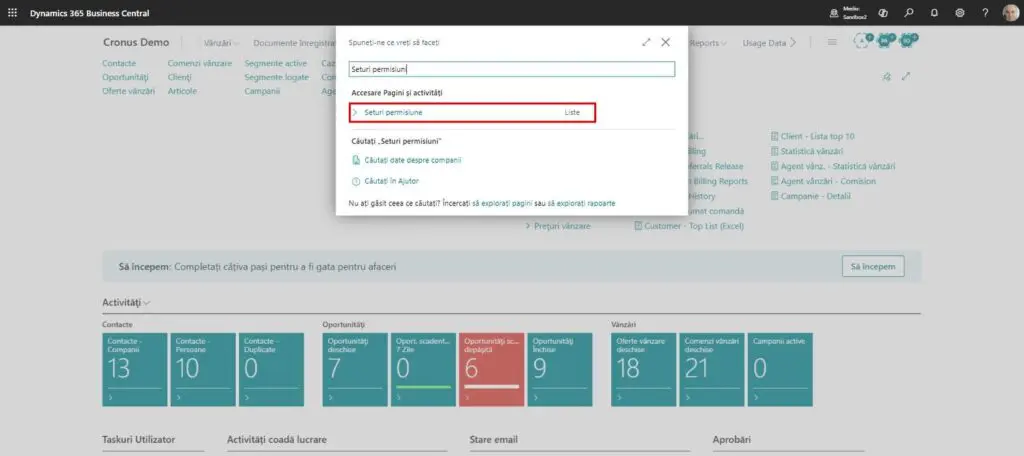Viewport: 1024px width, 456px height.
Task: Open the Oportunități navigation link
Action: click(125, 77)
